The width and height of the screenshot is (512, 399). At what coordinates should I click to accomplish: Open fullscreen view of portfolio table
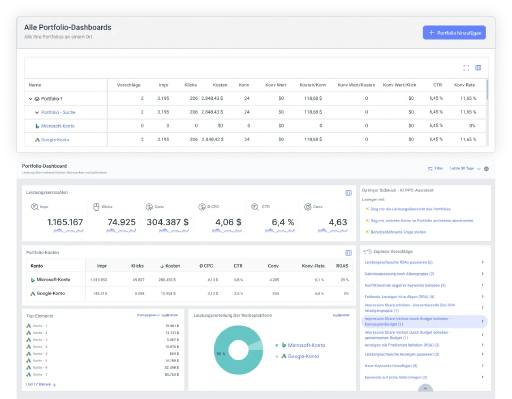tap(466, 68)
